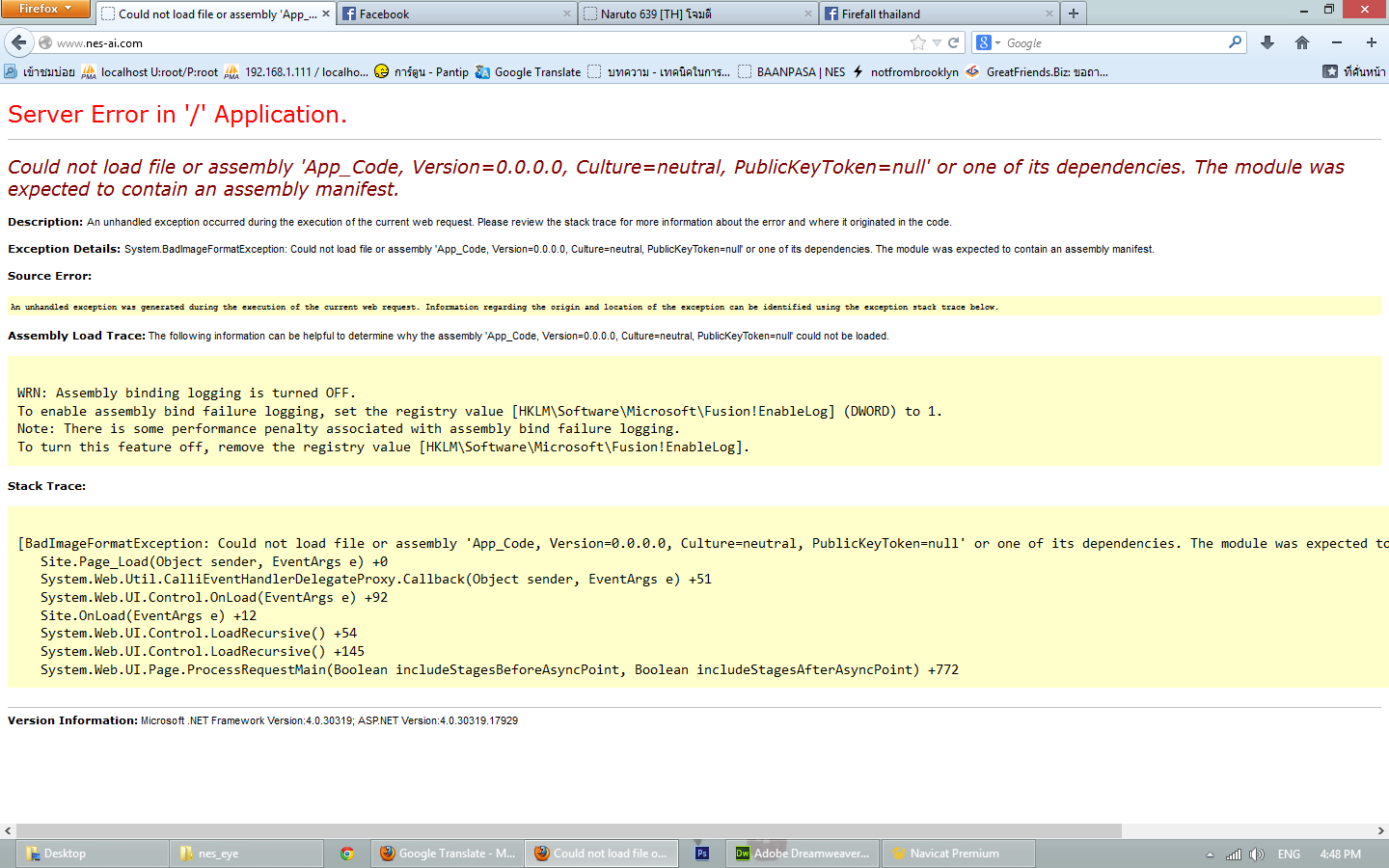Open the Google Translate bookmark

(529, 71)
